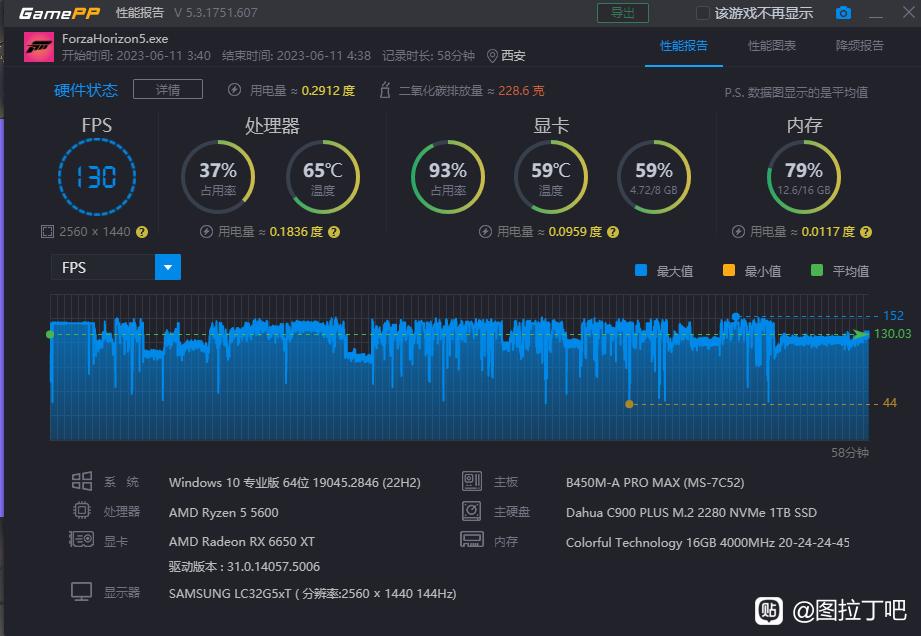Click the carbon dioxide emission icon
This screenshot has width=921, height=636.
tap(385, 90)
